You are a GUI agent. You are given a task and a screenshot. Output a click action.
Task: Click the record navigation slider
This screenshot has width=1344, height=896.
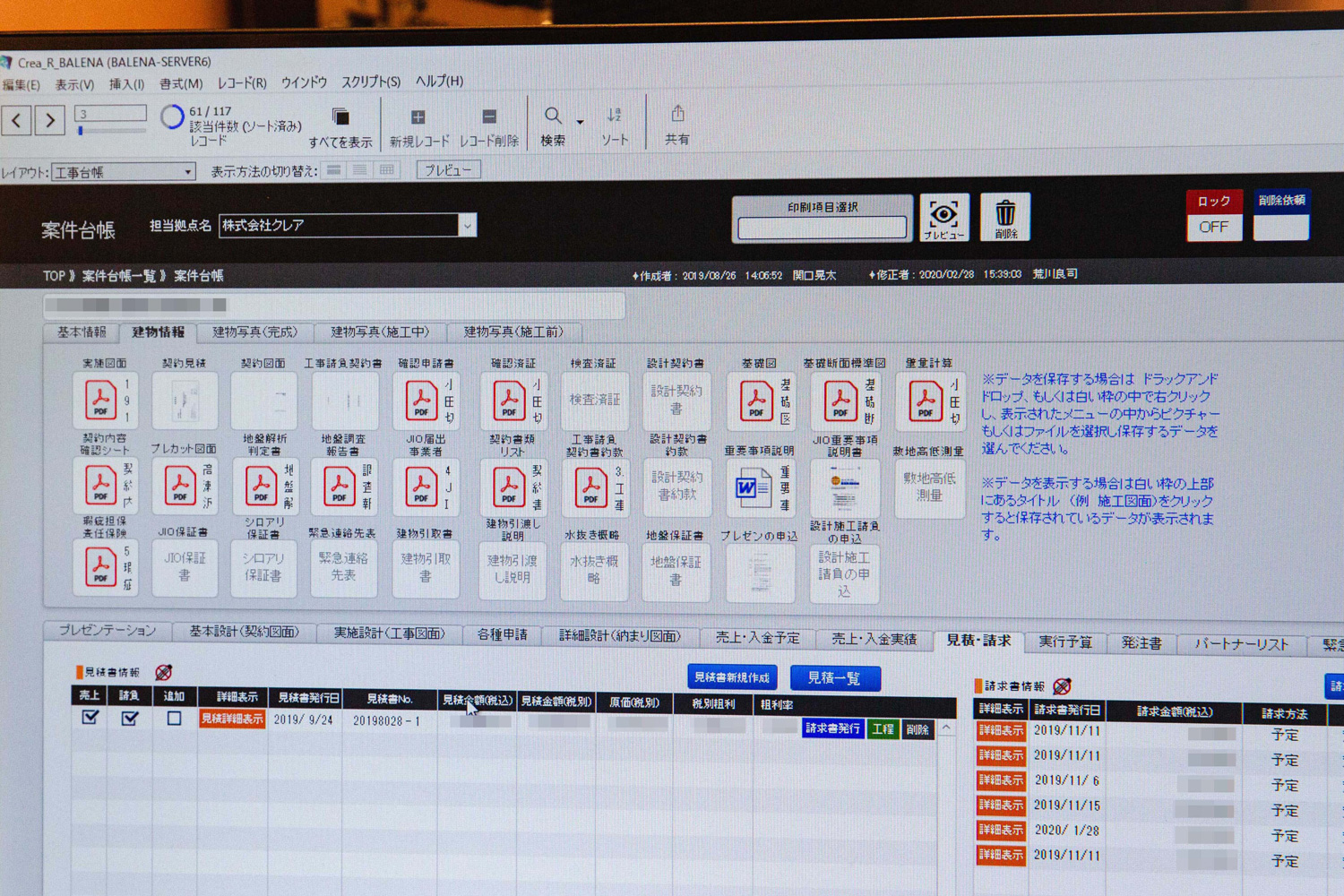[111, 131]
